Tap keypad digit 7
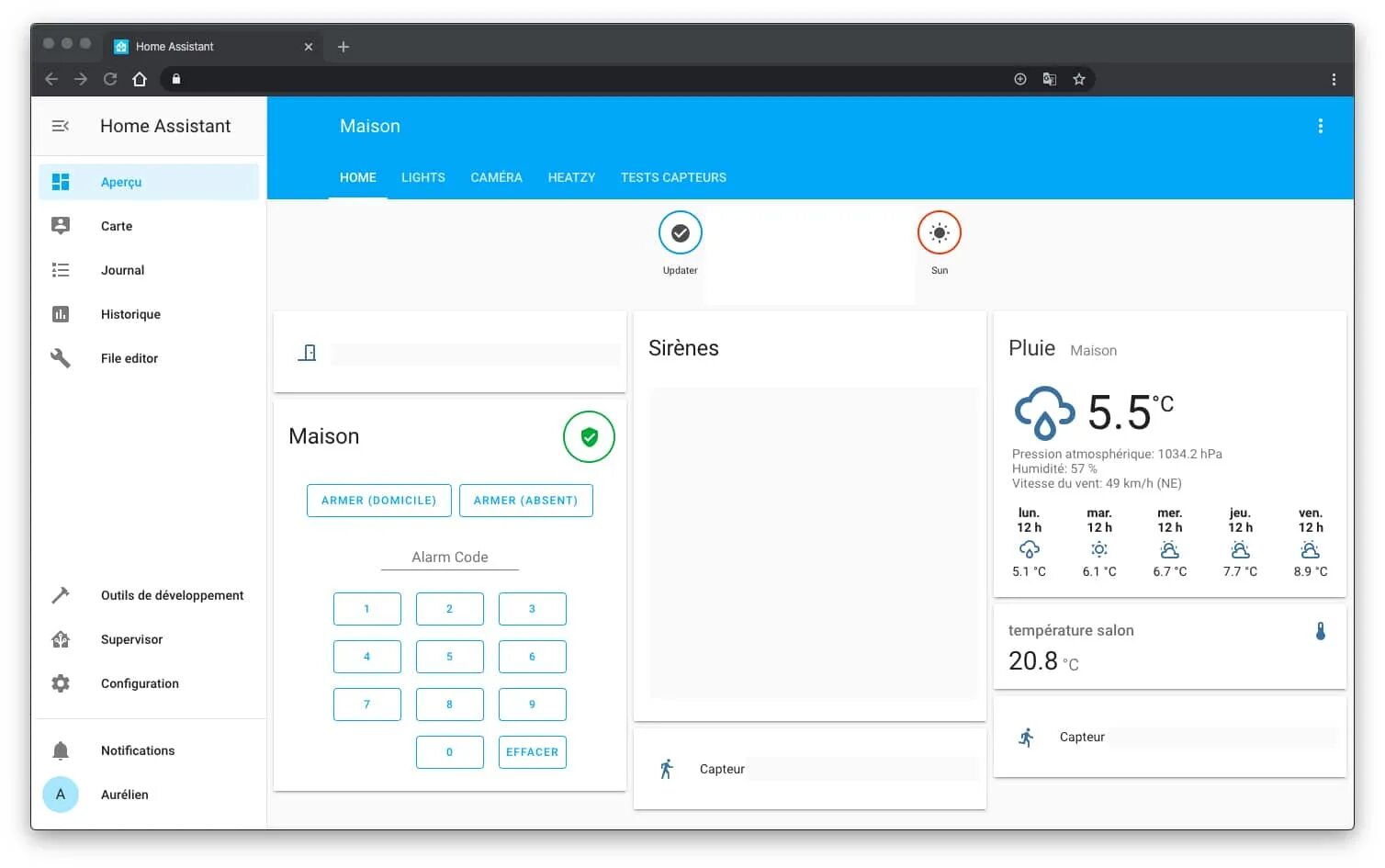 tap(367, 705)
